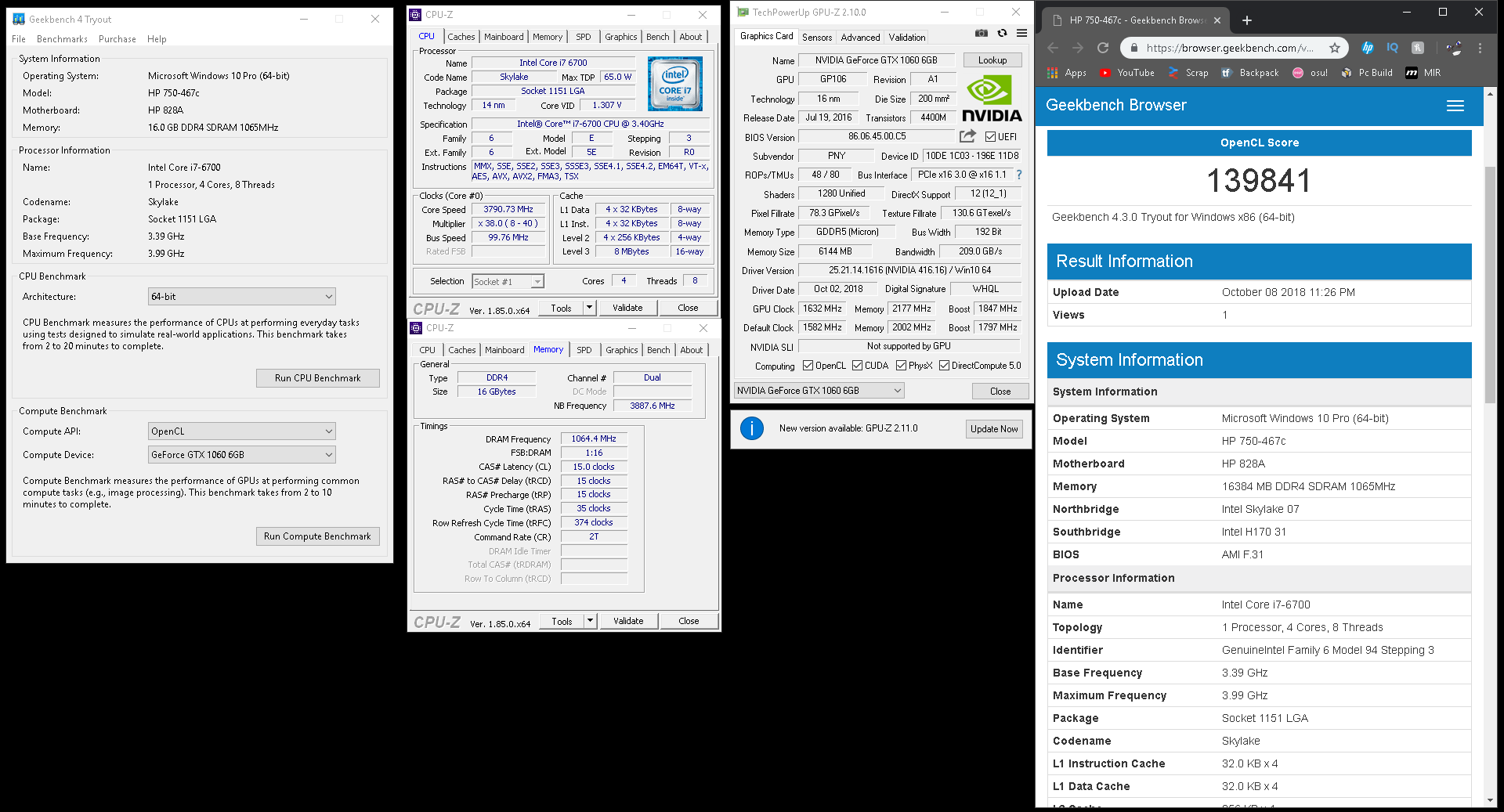1504x812 pixels.
Task: Click Validate in the upper CPU-Z window
Action: 627,308
